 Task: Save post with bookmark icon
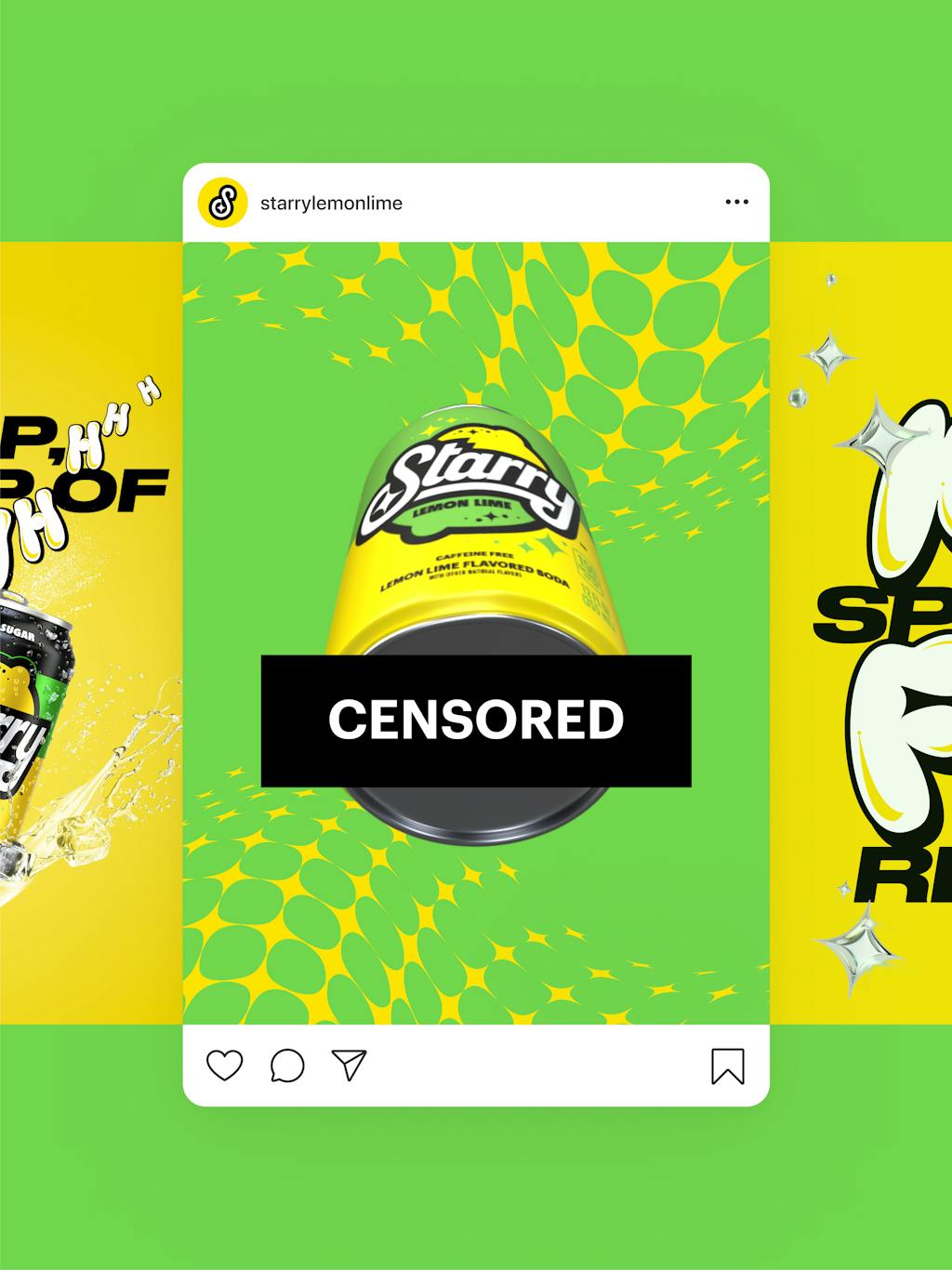728,1066
